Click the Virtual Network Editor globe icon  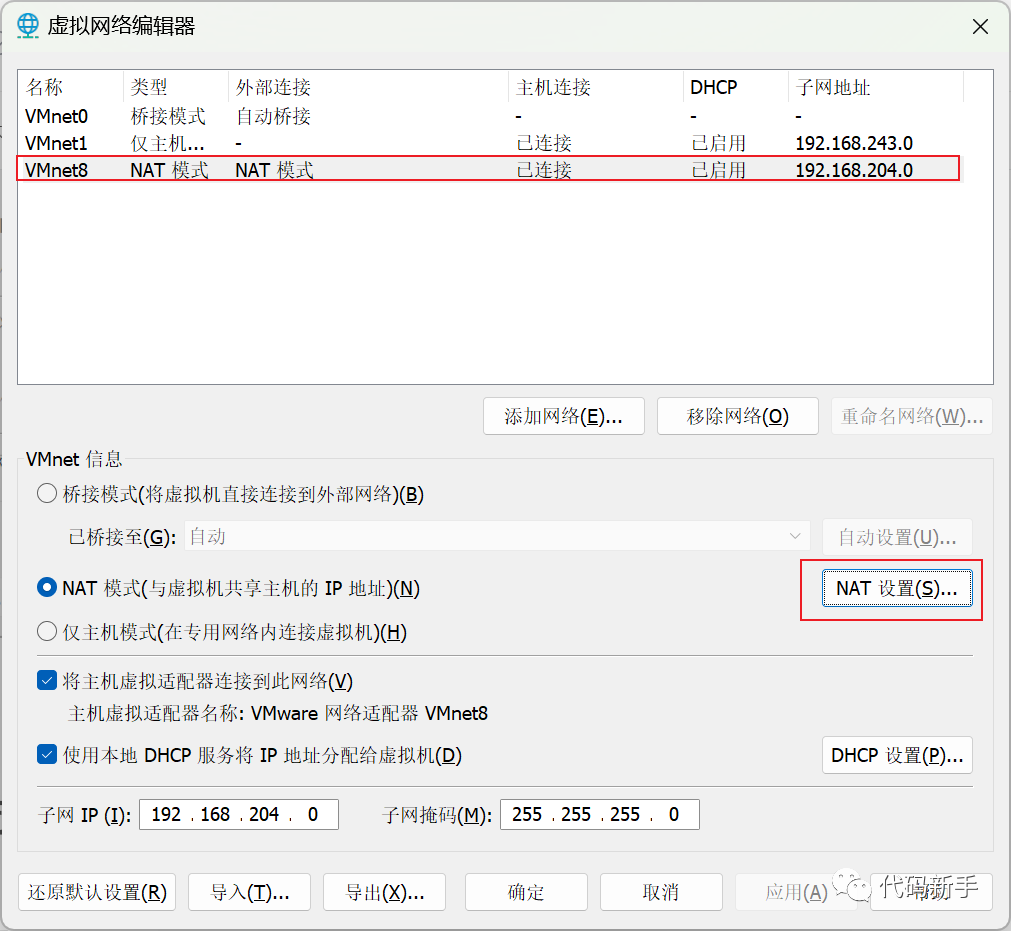(28, 26)
